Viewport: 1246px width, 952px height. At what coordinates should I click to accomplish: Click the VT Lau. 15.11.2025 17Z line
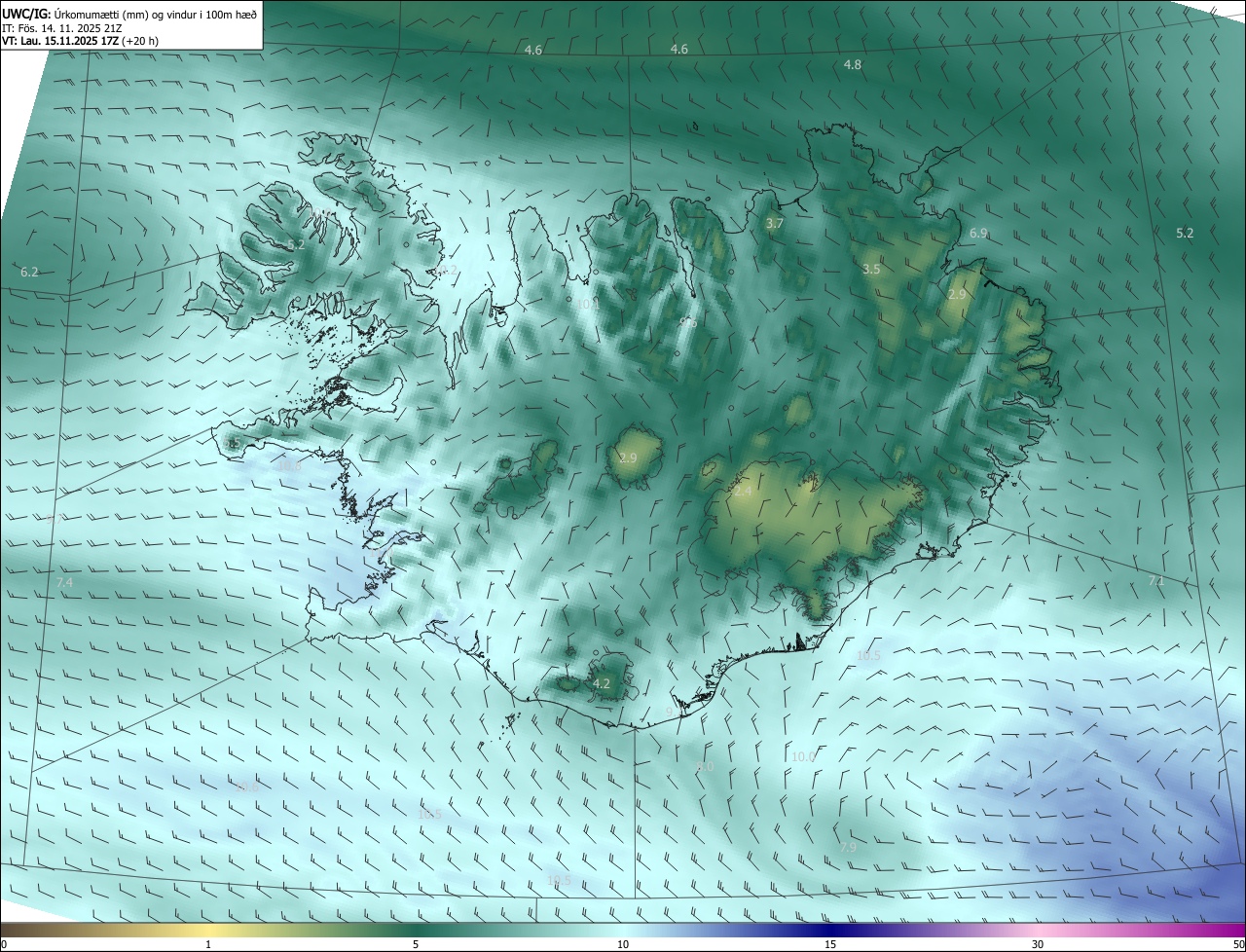(80, 41)
